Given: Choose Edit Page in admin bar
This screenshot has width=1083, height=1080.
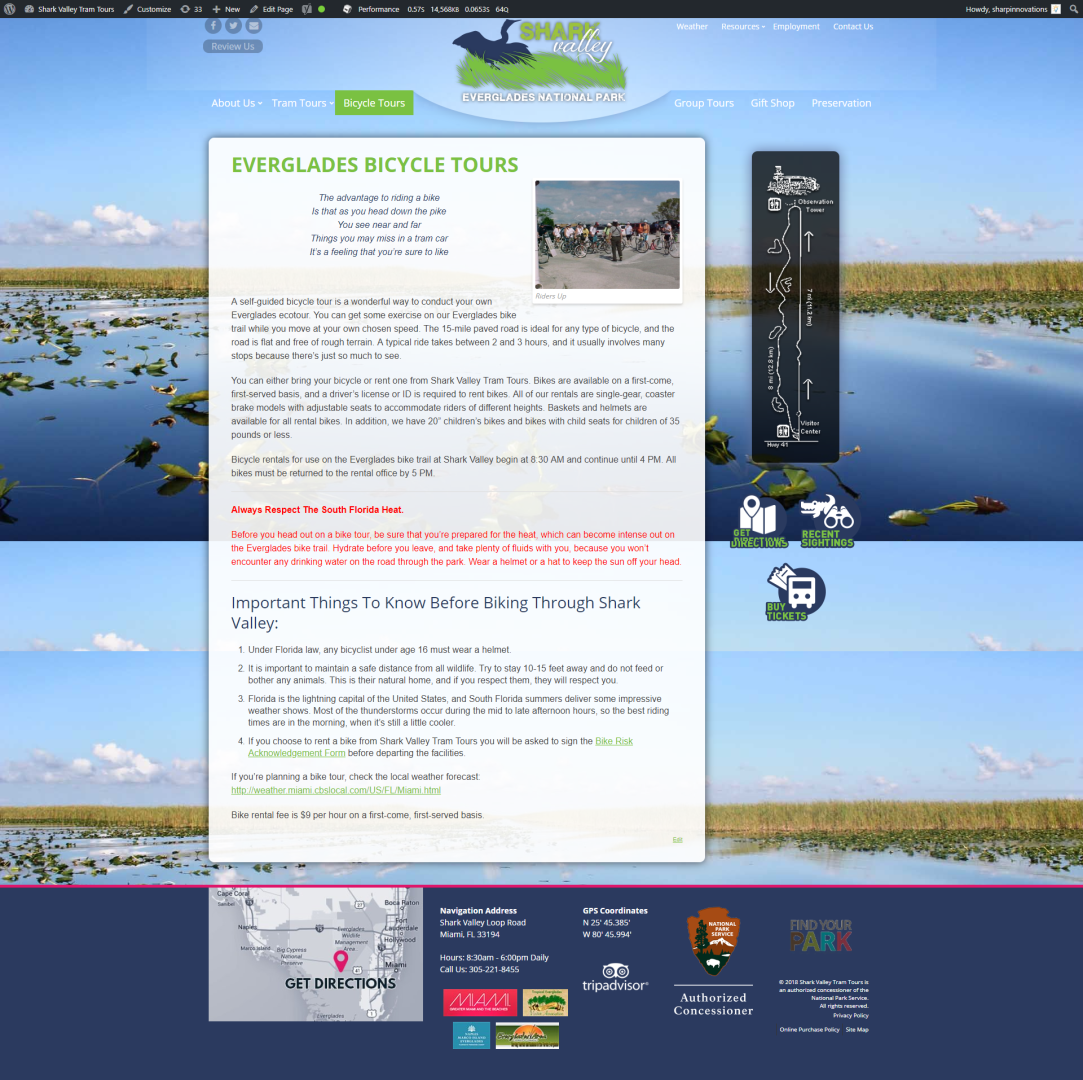Looking at the screenshot, I should click(x=271, y=9).
